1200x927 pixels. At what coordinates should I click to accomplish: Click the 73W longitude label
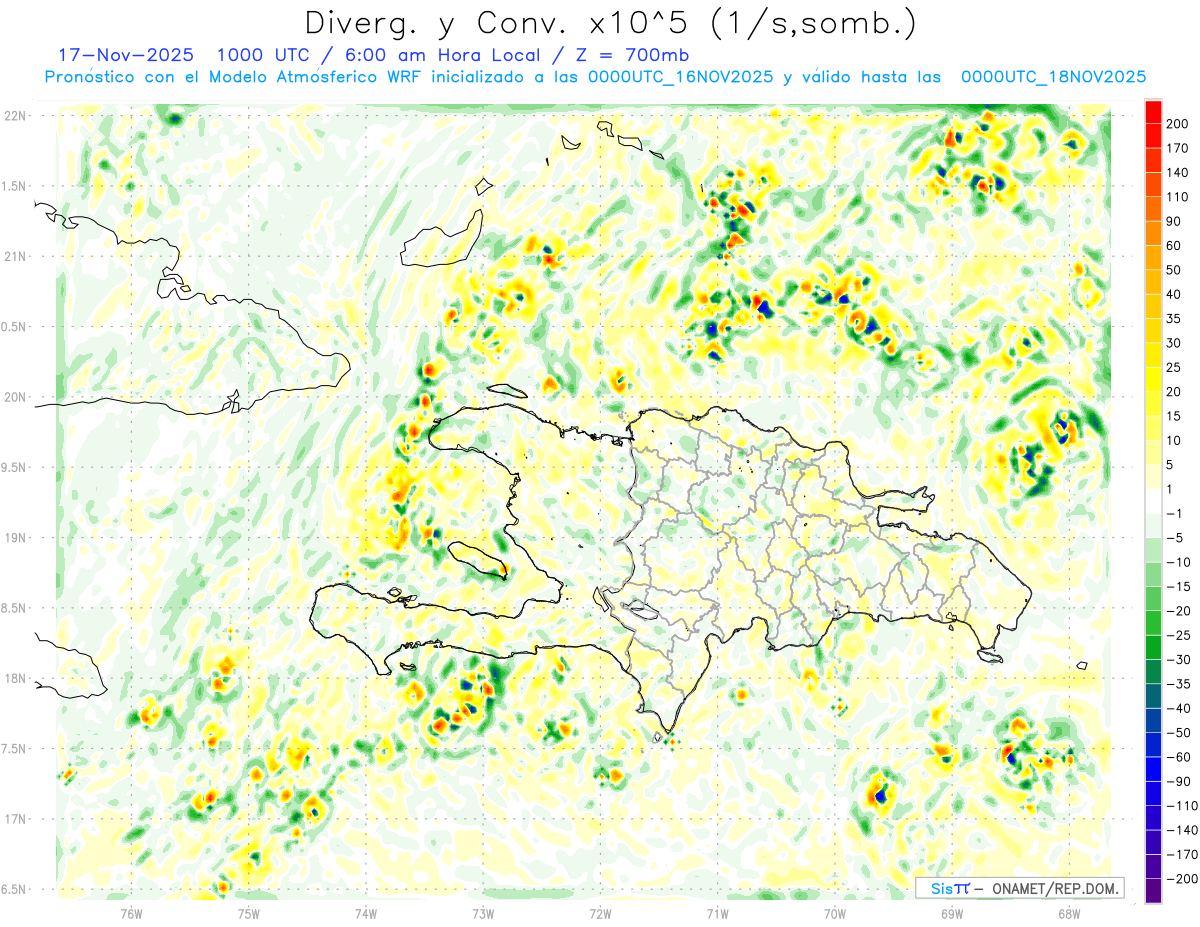[x=483, y=912]
